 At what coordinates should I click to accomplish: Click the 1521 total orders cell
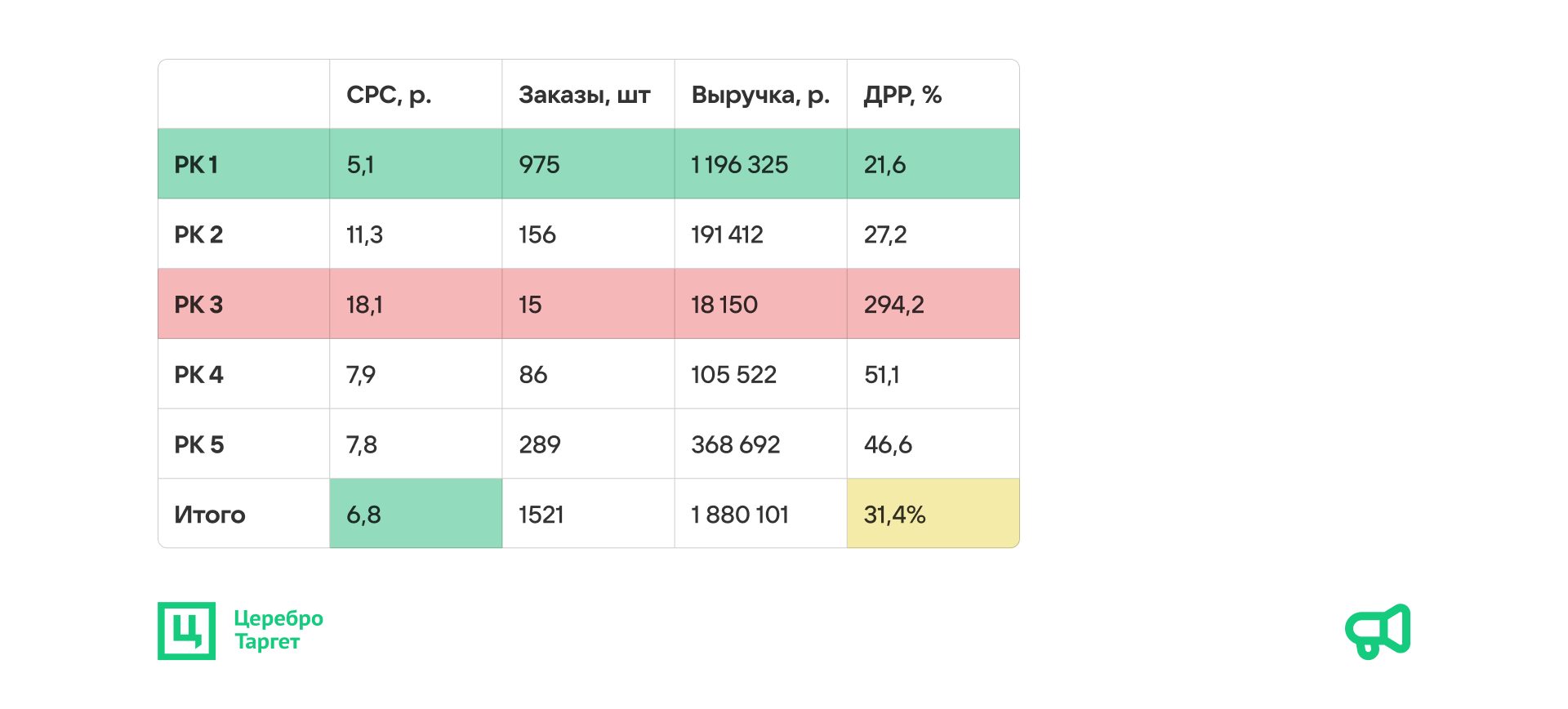pyautogui.click(x=541, y=515)
